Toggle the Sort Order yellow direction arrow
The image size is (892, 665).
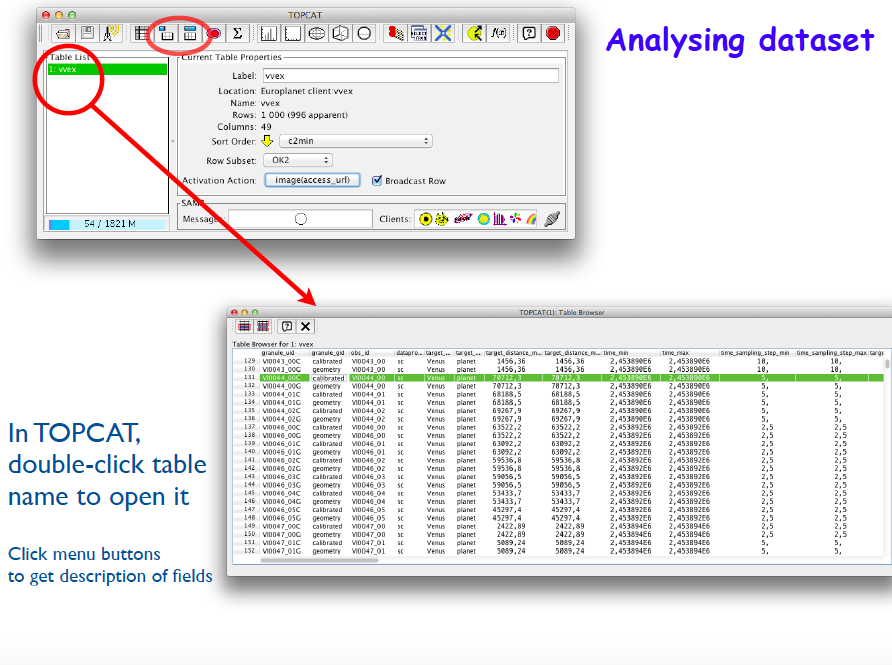(267, 141)
